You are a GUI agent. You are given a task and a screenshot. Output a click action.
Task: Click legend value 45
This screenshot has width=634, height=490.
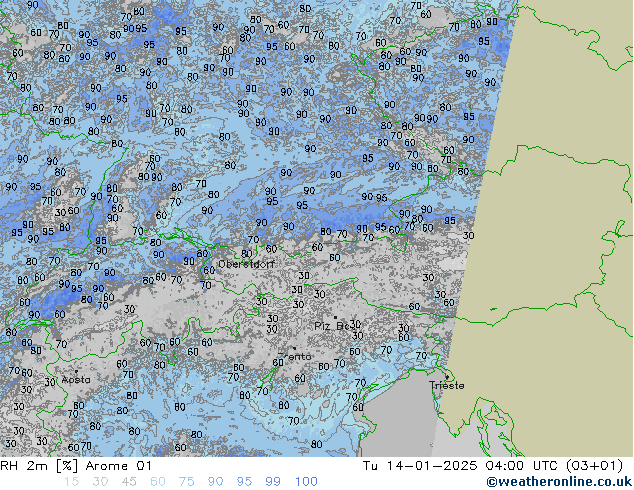pyautogui.click(x=129, y=482)
